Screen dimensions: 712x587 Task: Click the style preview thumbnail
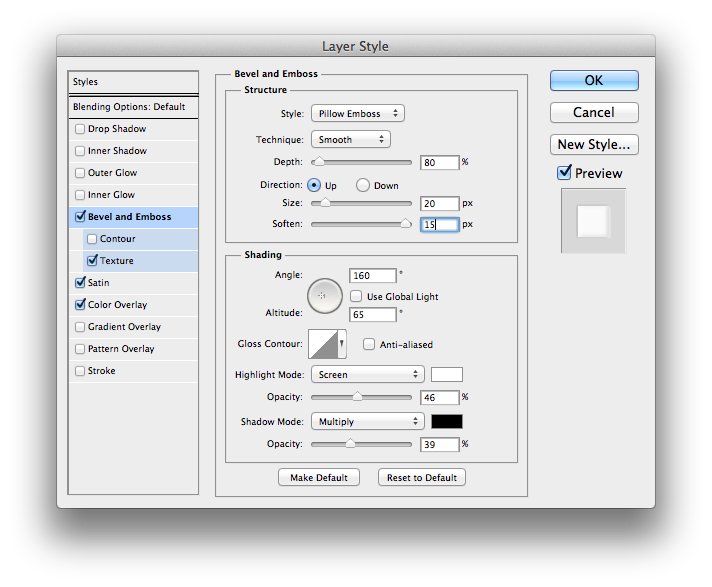593,221
